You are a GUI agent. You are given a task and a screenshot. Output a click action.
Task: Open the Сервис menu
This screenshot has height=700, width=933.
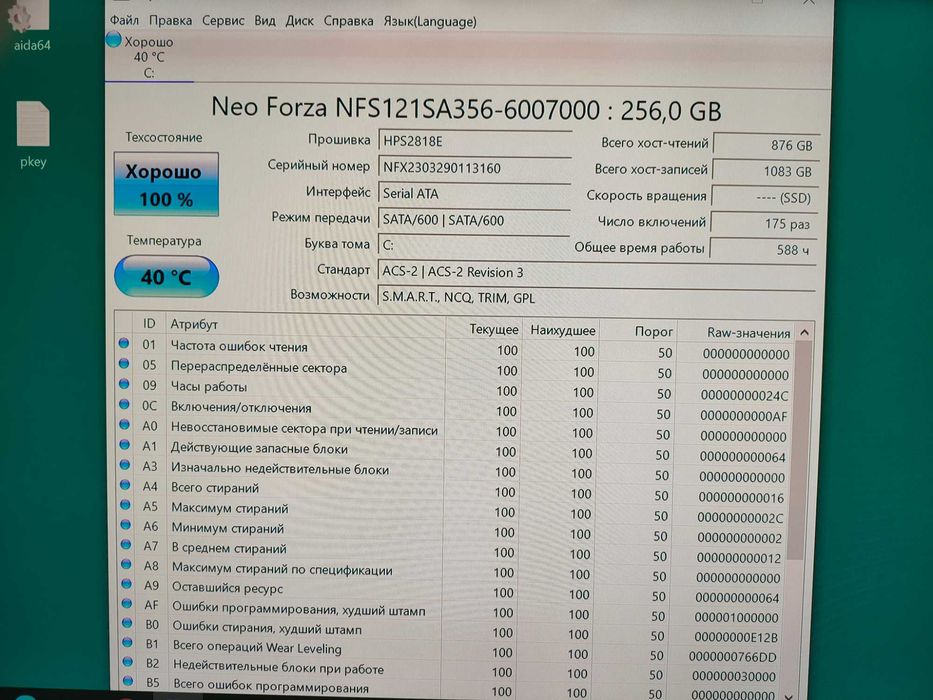point(223,21)
